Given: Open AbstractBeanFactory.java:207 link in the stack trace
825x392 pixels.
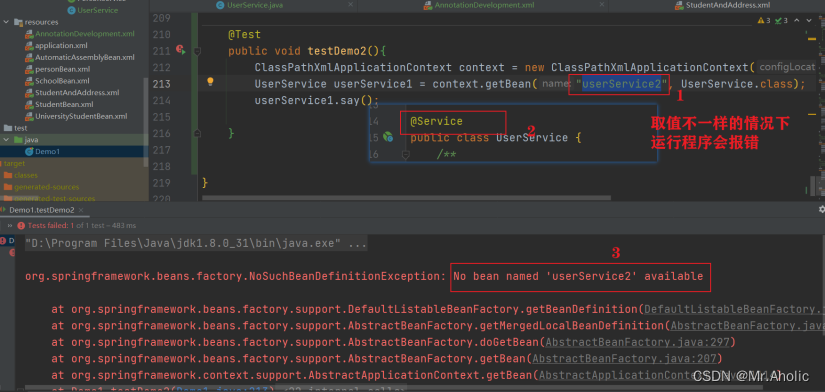Looking at the screenshot, I should pyautogui.click(x=625, y=359).
